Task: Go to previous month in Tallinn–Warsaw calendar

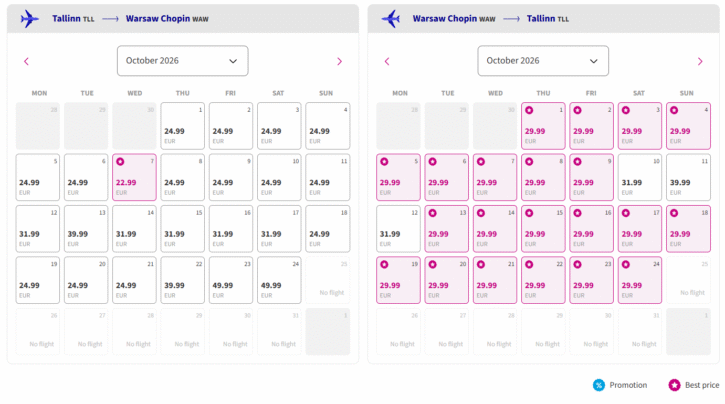Action: [x=26, y=61]
